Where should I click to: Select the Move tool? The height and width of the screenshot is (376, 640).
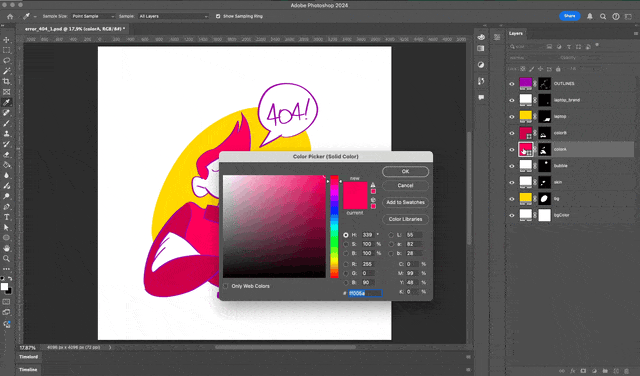coord(7,40)
